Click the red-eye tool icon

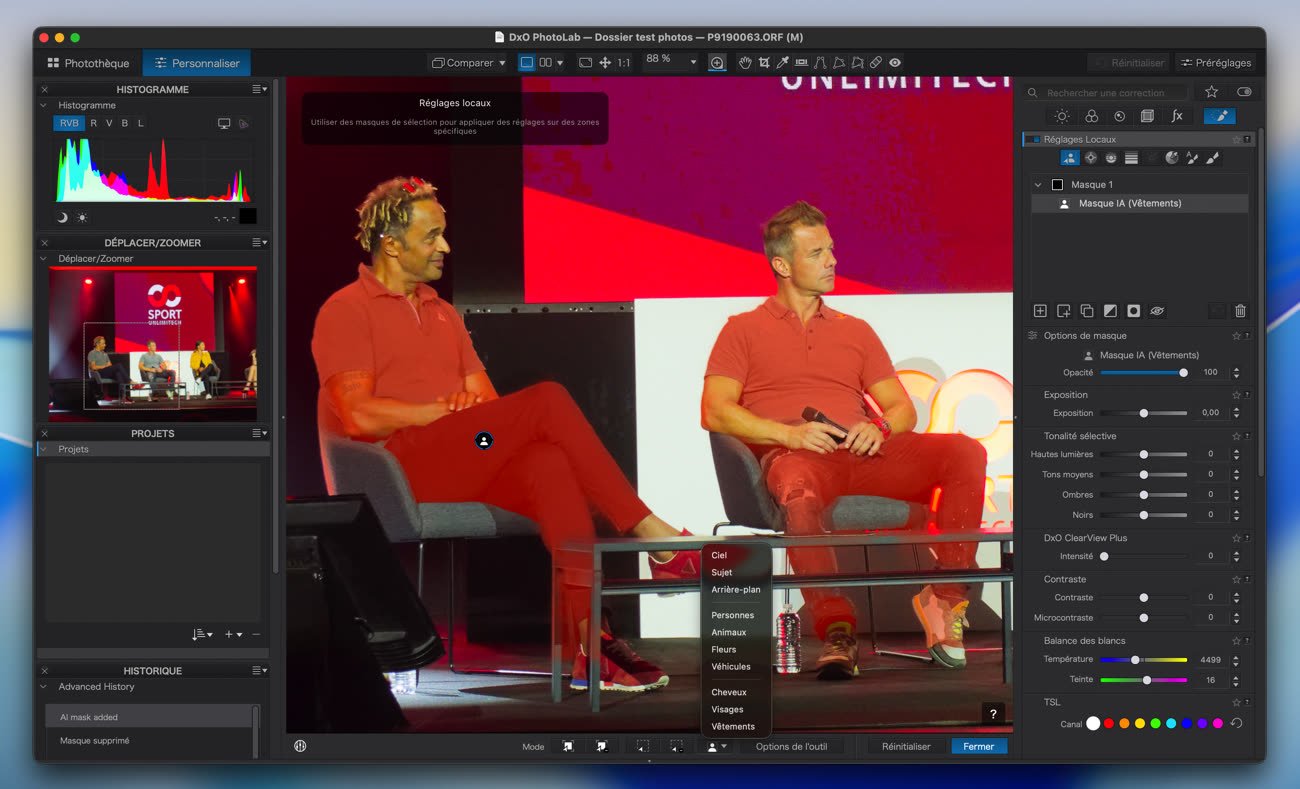point(895,62)
